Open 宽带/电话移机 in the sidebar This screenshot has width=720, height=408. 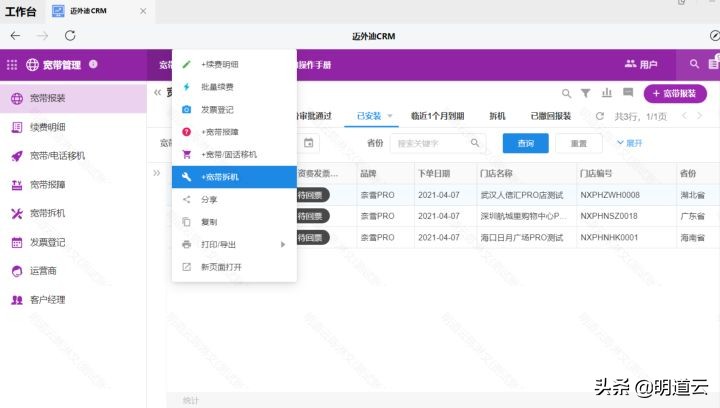[x=73, y=156]
